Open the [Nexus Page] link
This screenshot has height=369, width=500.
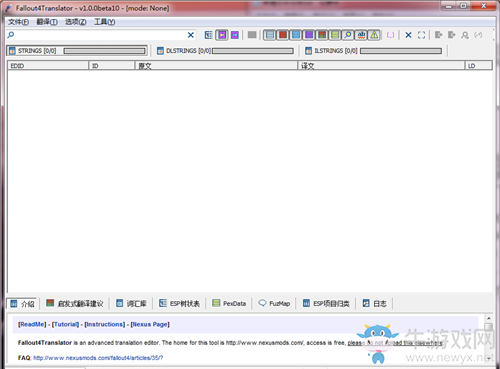click(150, 324)
